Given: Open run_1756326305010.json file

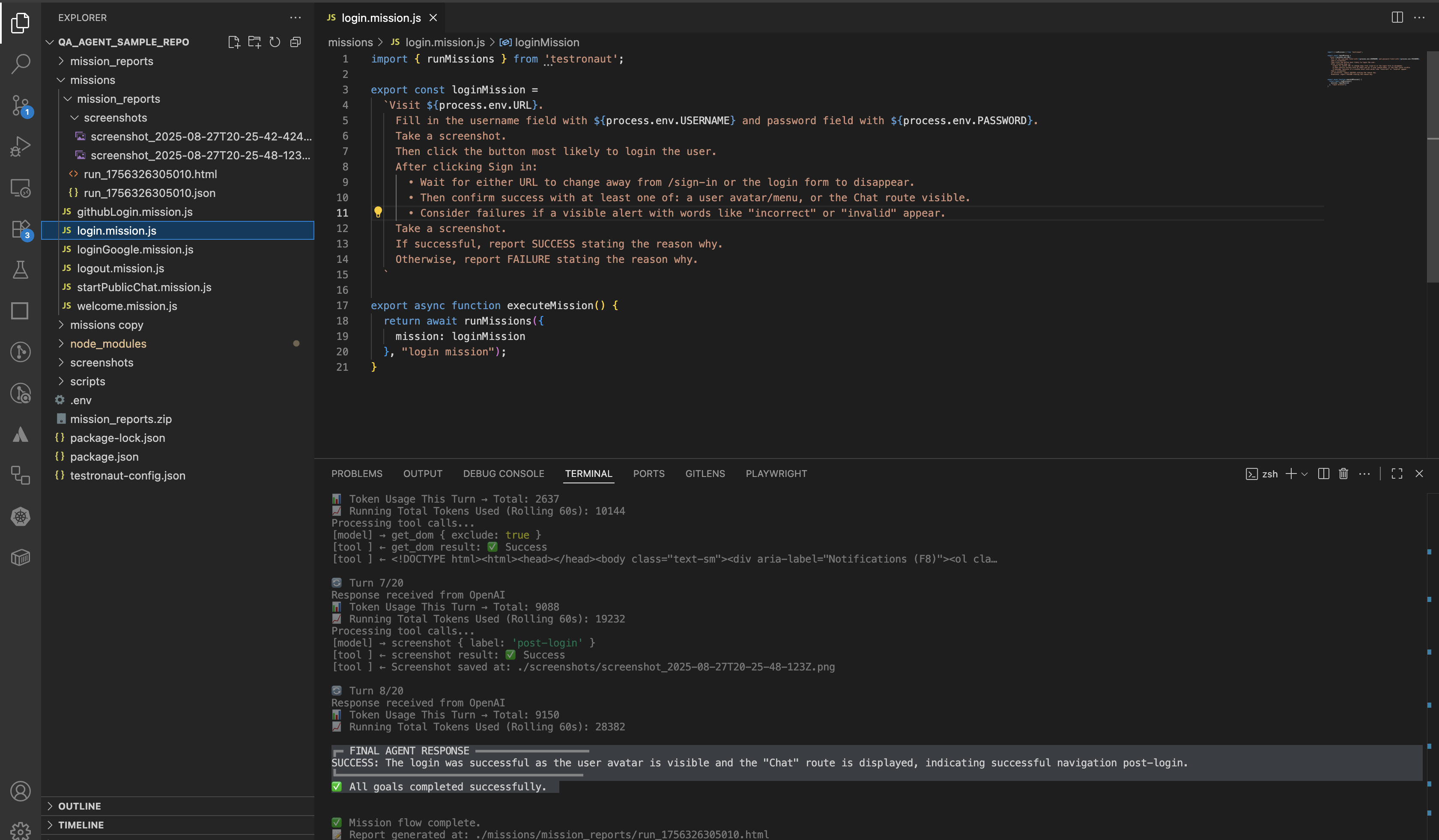Looking at the screenshot, I should point(178,193).
